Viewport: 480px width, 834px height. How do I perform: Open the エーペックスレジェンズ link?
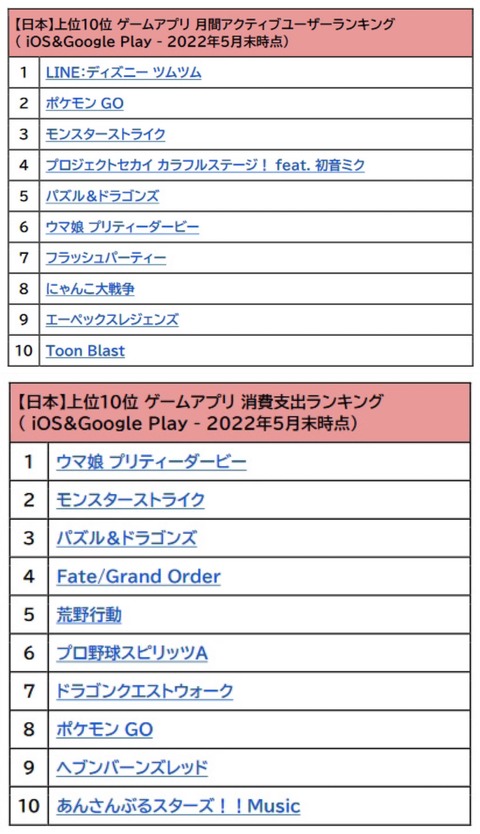[x=112, y=320]
